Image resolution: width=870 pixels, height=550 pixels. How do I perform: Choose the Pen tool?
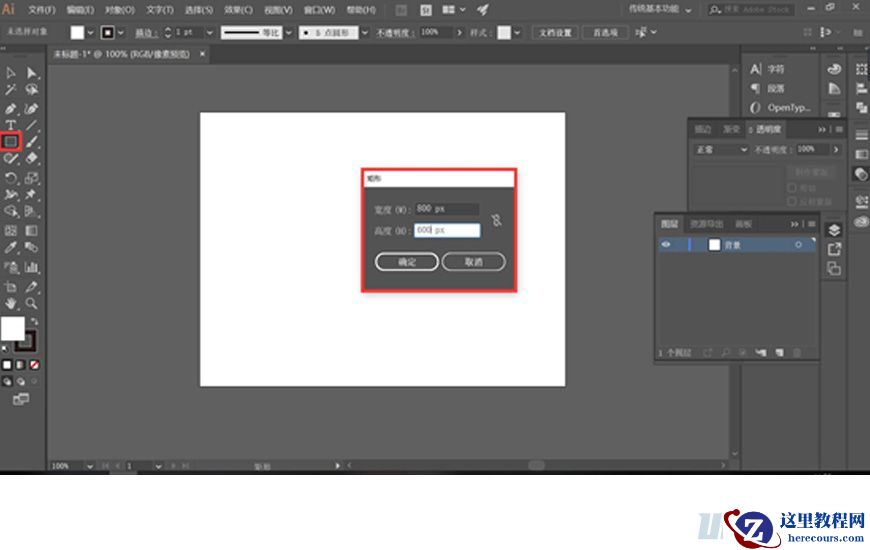(x=11, y=108)
